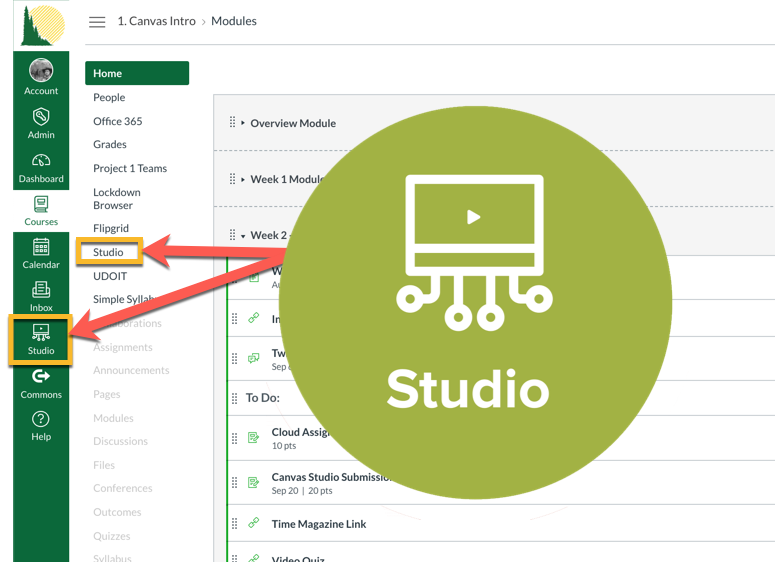Open People in course navigation
The image size is (775, 562).
pos(109,97)
